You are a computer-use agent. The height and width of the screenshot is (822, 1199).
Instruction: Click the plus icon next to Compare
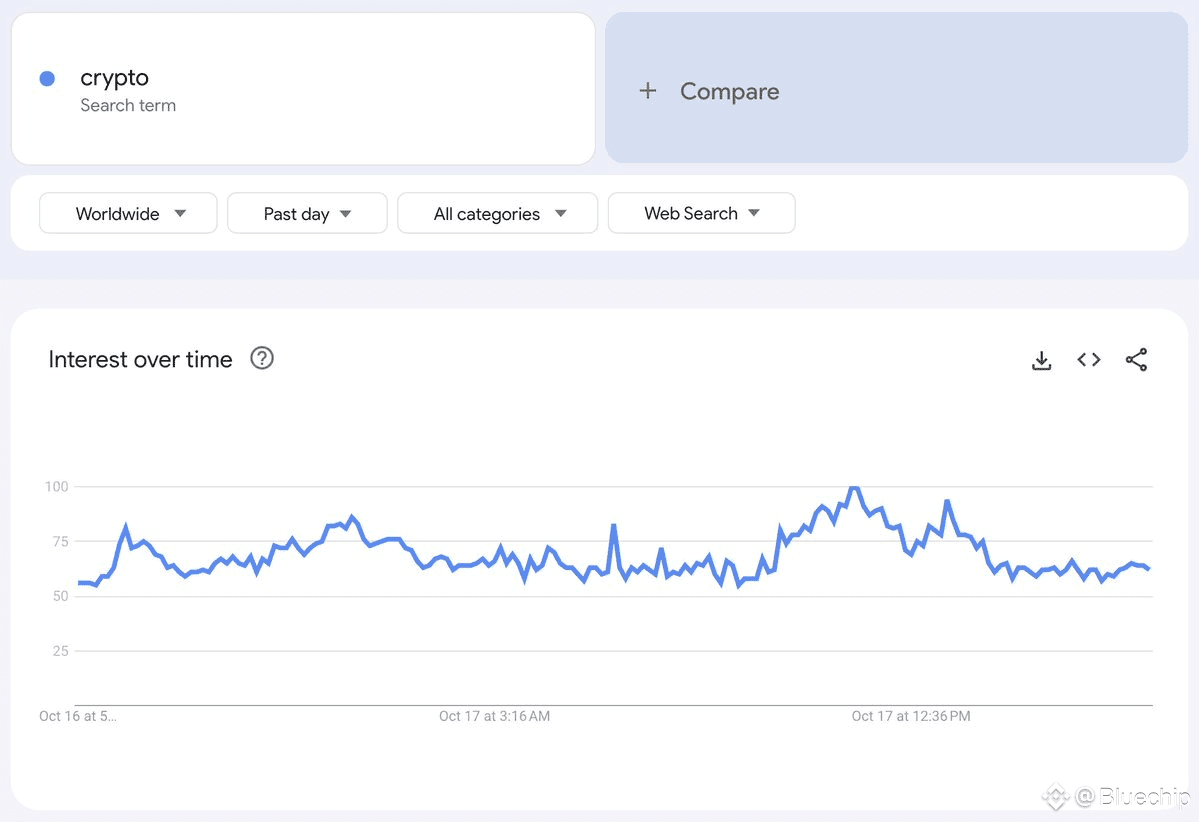click(648, 91)
